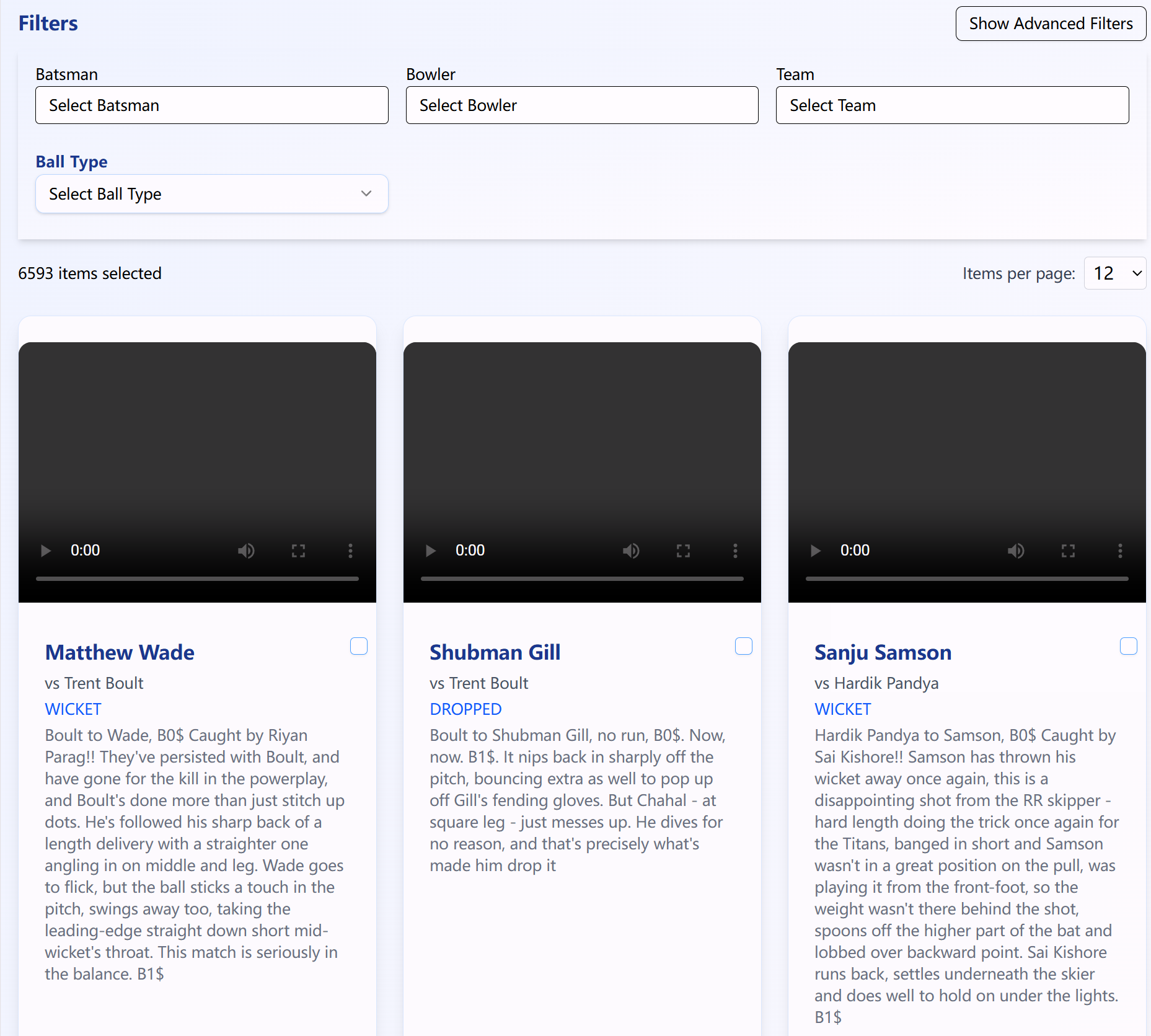Mute the Matthew Wade video
This screenshot has width=1151, height=1036.
(246, 551)
